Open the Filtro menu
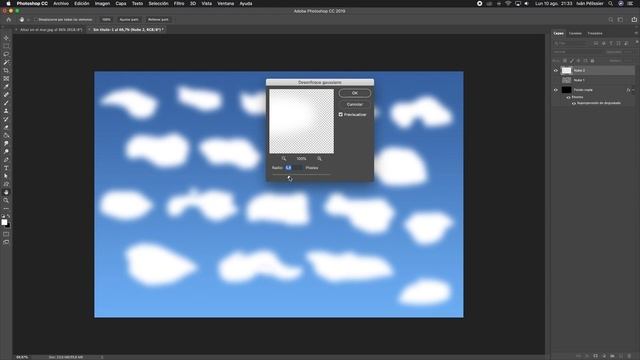The height and width of the screenshot is (360, 640). 179,3
